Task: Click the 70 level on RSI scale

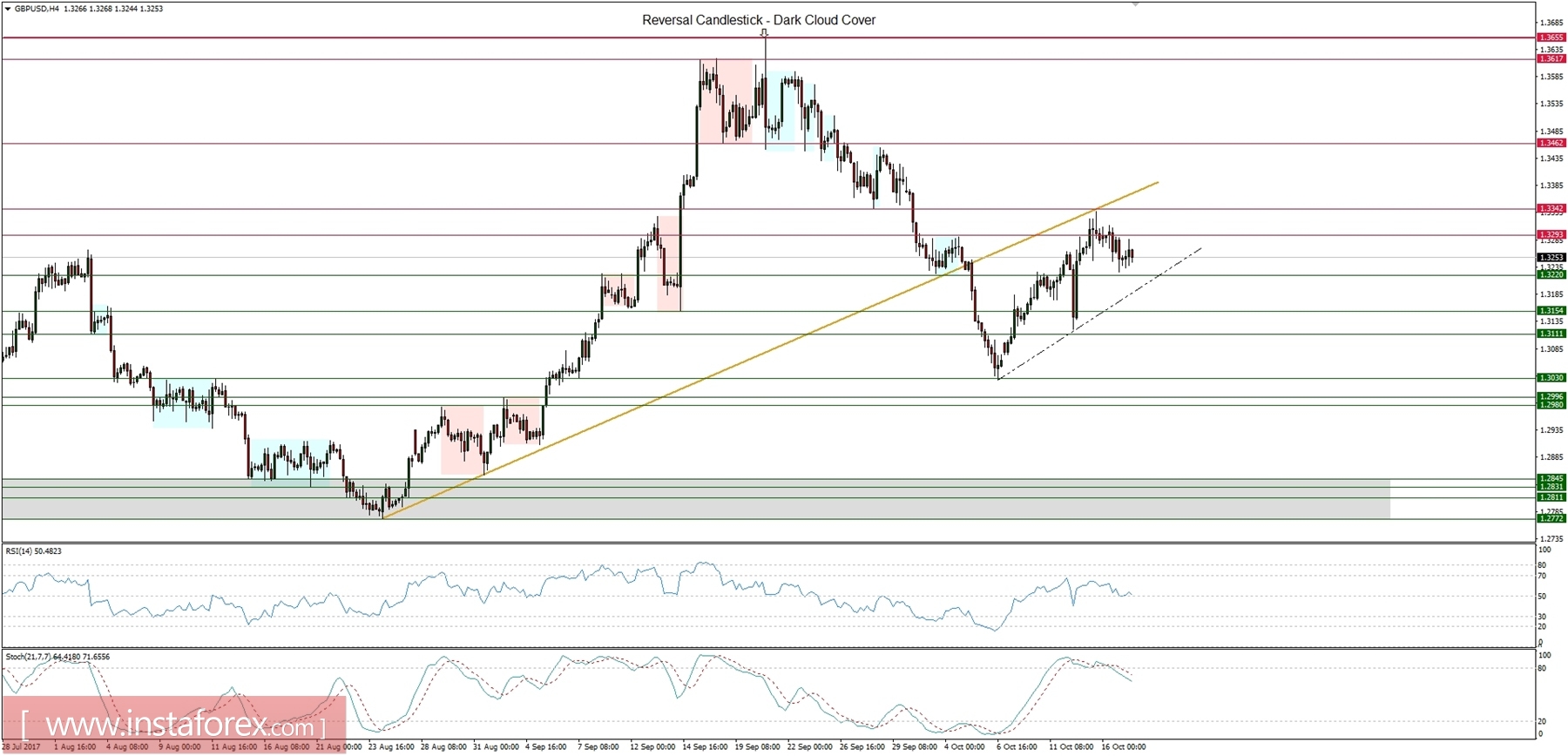Action: 1543,576
